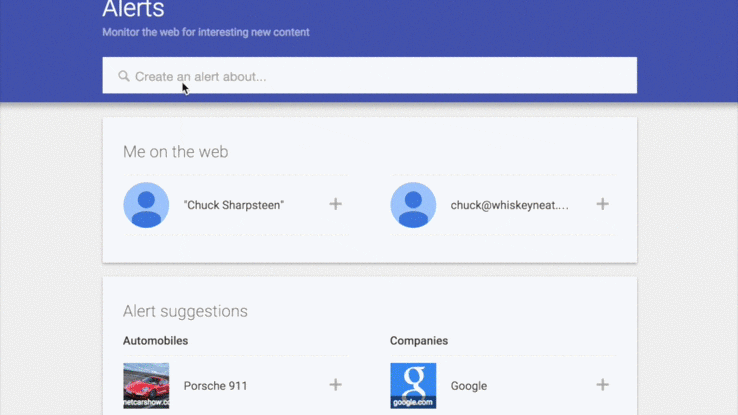Click the magnifying glass search icon

(124, 76)
